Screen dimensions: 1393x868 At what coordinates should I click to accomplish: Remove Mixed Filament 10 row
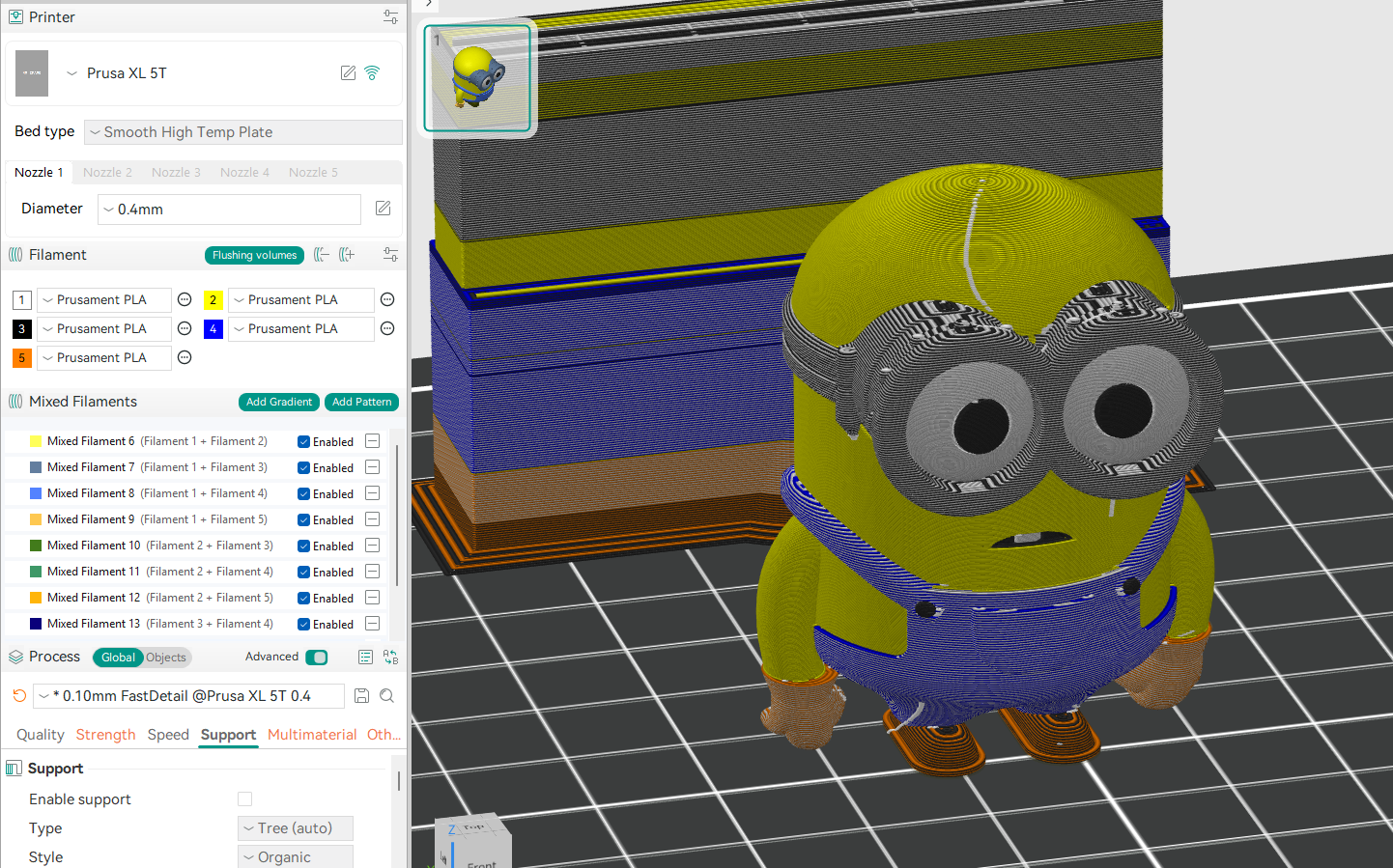coord(373,546)
